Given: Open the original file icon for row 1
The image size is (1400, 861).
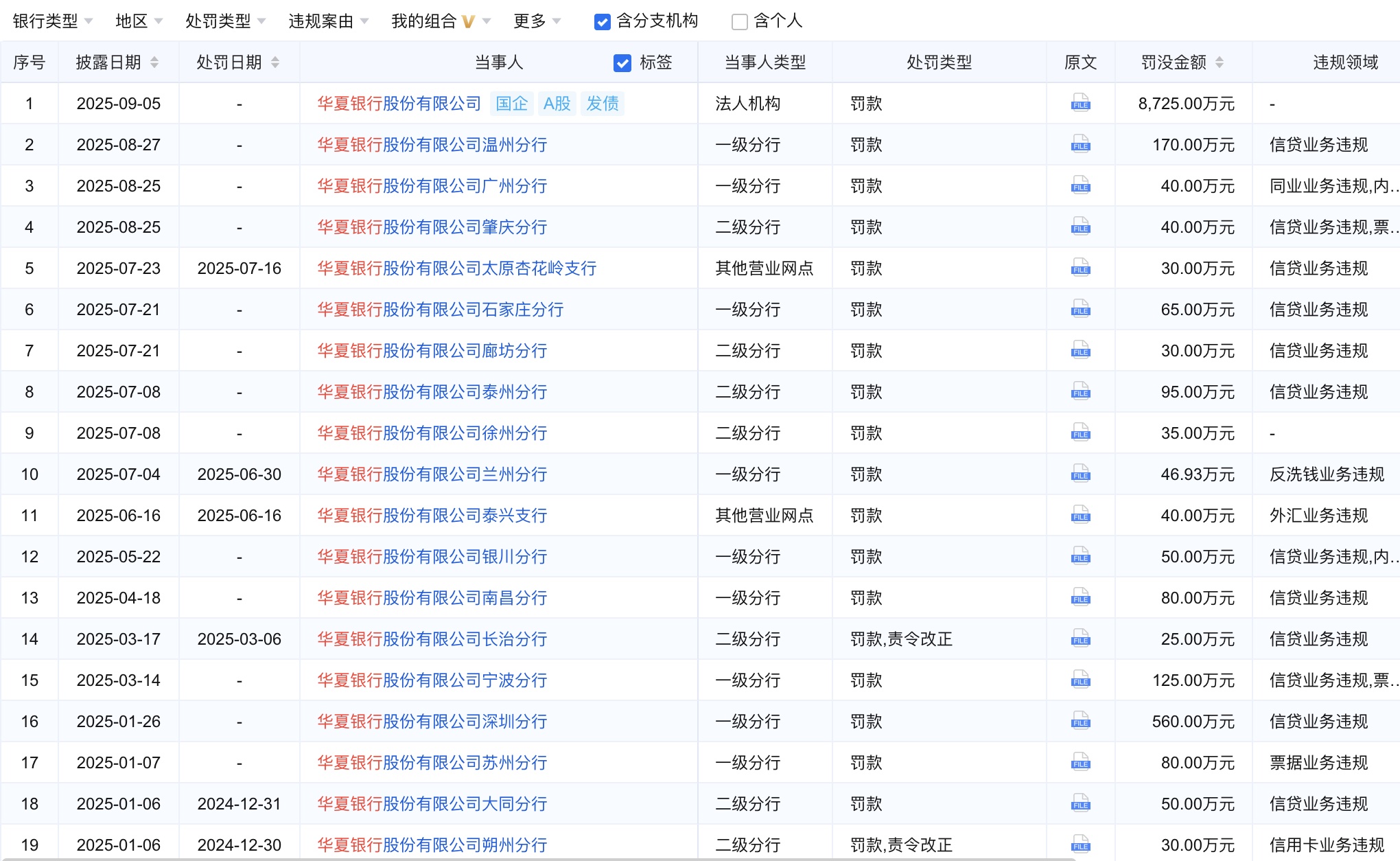Looking at the screenshot, I should (x=1080, y=103).
